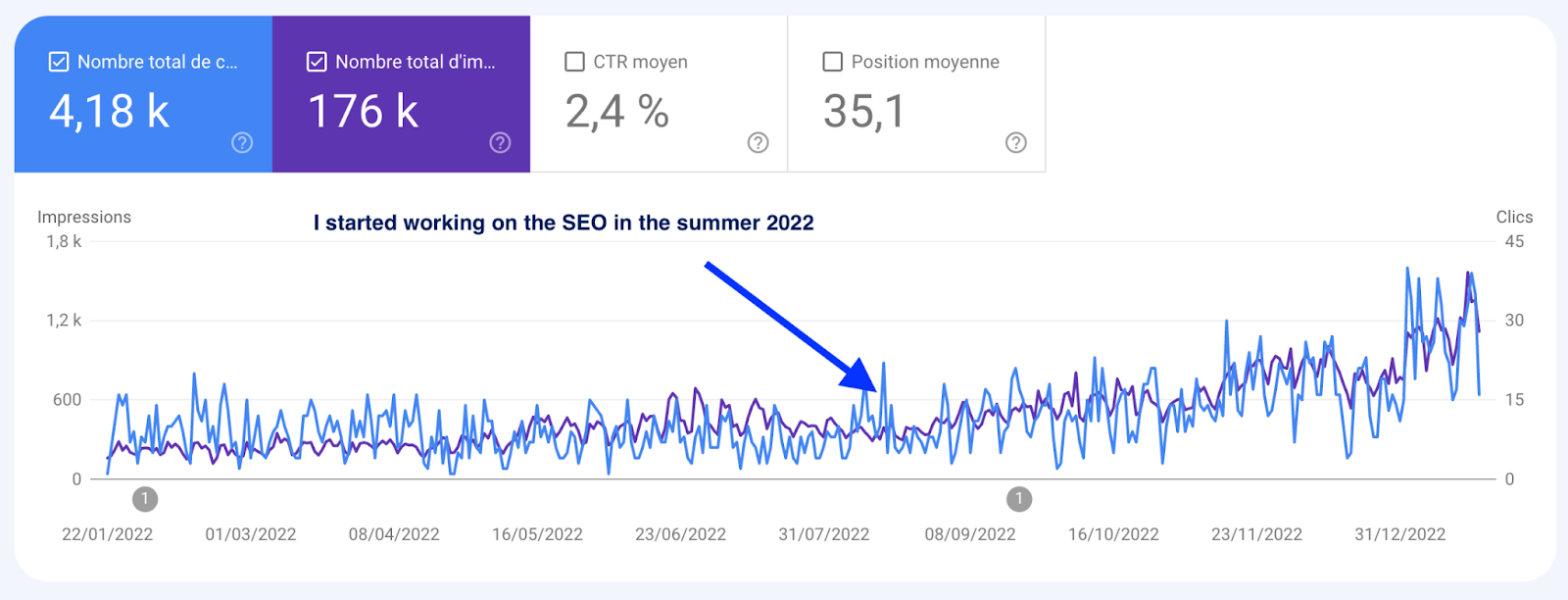Click the Impressions axis label

(x=84, y=217)
